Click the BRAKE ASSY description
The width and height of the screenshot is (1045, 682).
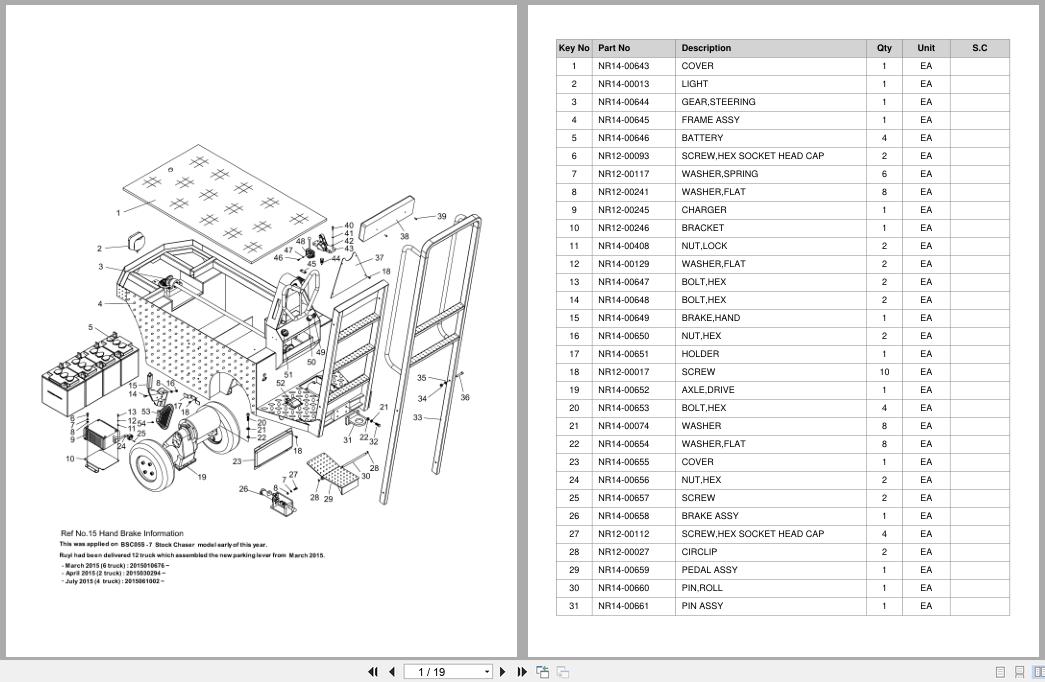click(710, 516)
